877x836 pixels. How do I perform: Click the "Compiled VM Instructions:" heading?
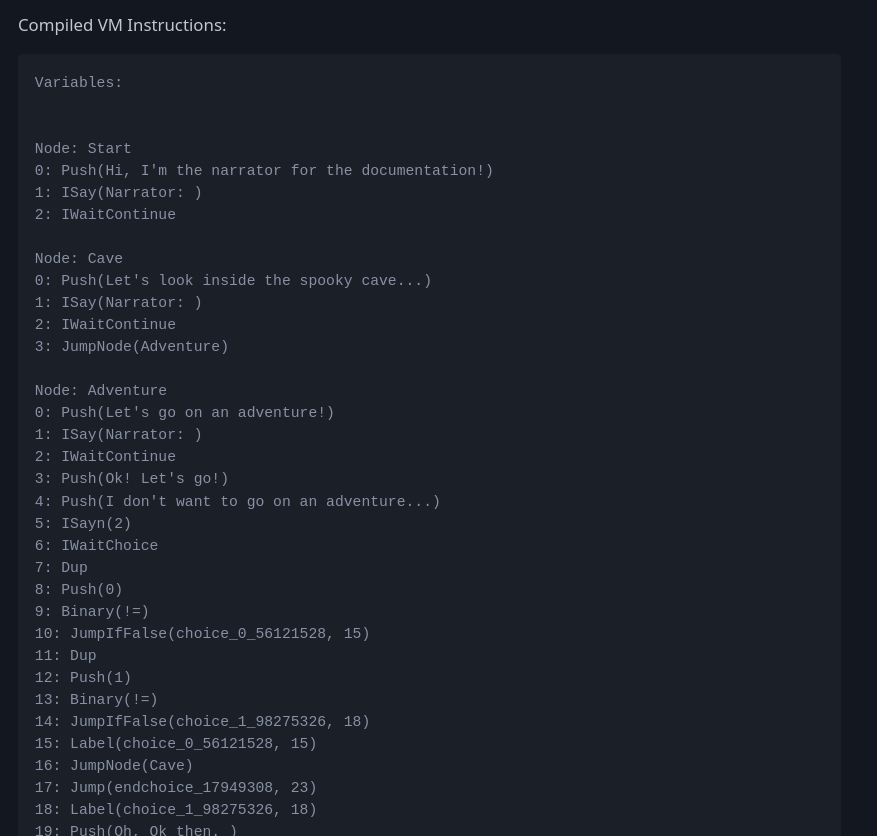[122, 25]
